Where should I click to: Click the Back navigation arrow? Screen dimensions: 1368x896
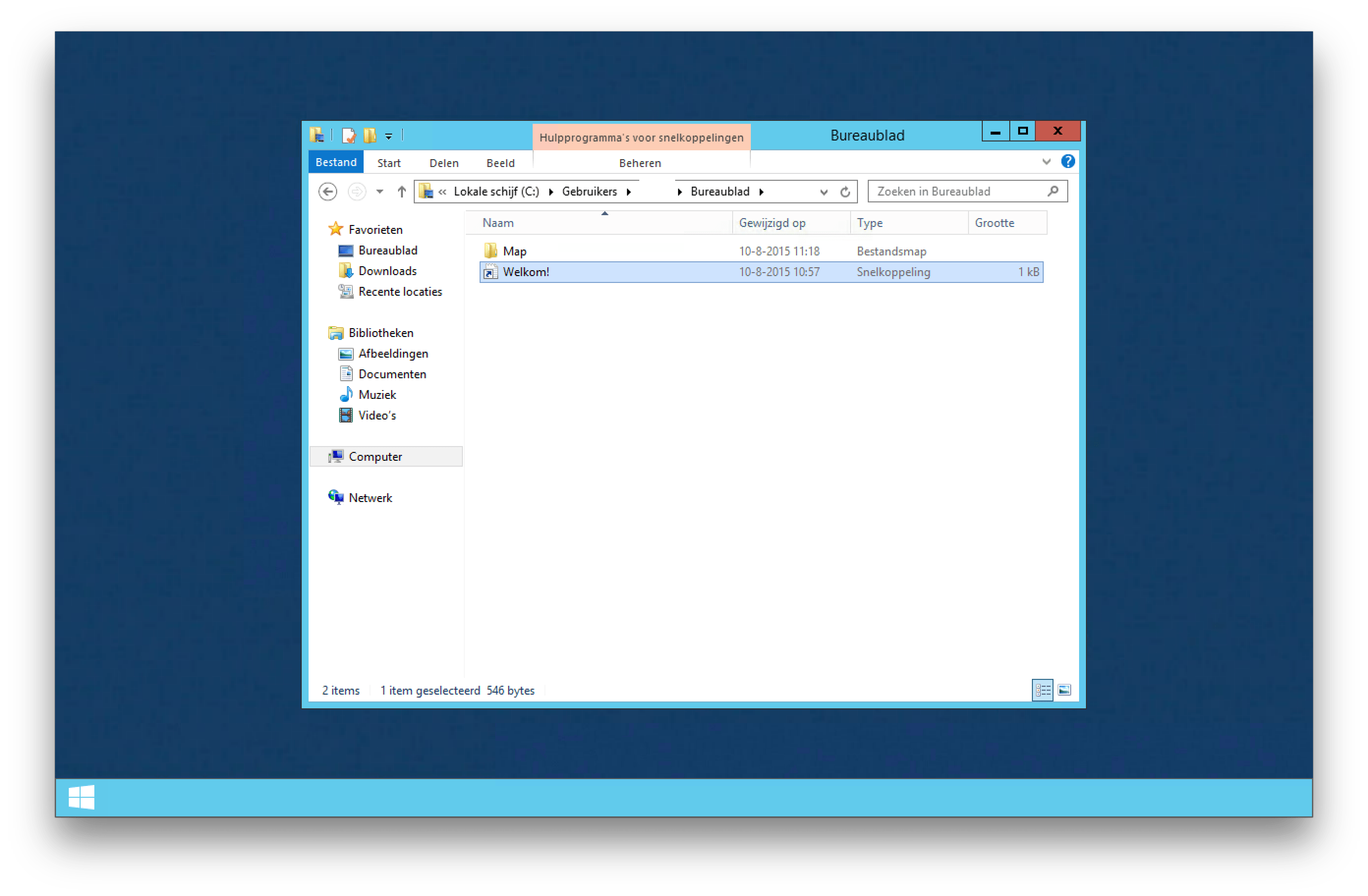[x=328, y=192]
